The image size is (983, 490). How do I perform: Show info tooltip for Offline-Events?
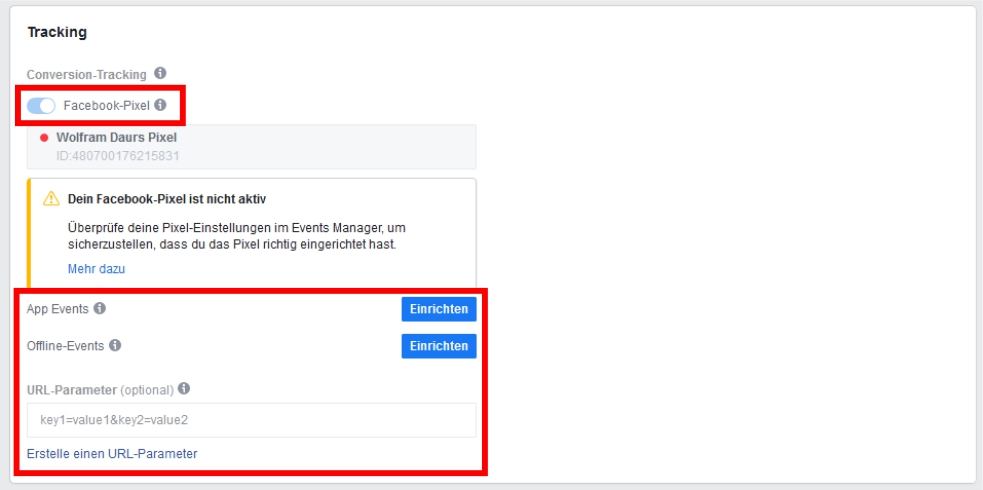click(x=115, y=345)
